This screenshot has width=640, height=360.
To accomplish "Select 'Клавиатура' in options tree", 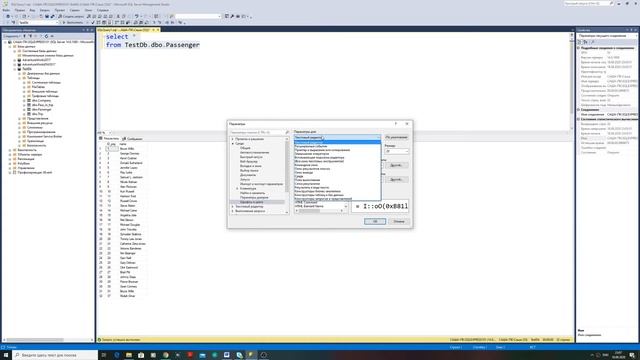I will (x=248, y=189).
